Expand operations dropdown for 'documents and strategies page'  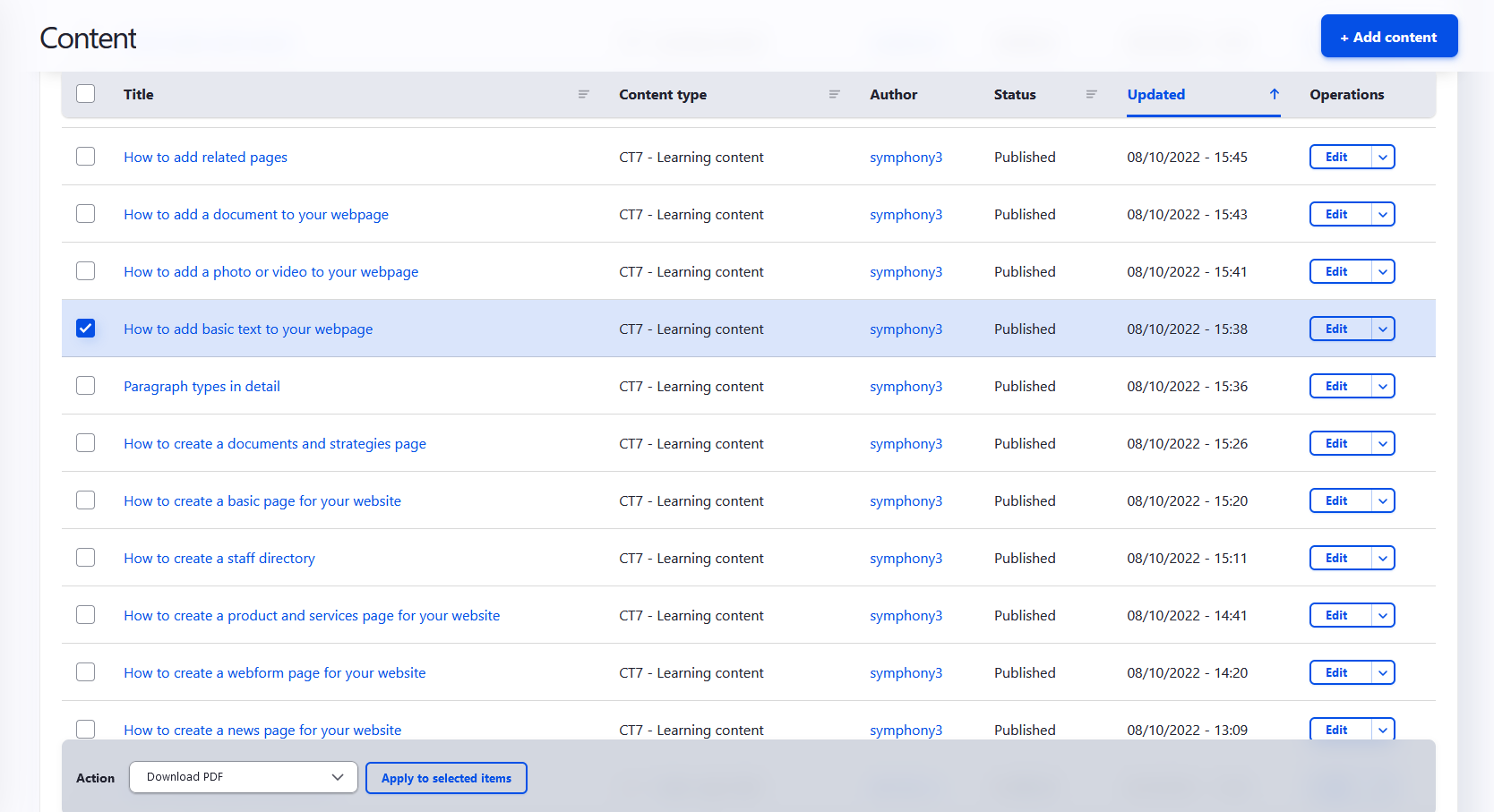click(x=1383, y=443)
